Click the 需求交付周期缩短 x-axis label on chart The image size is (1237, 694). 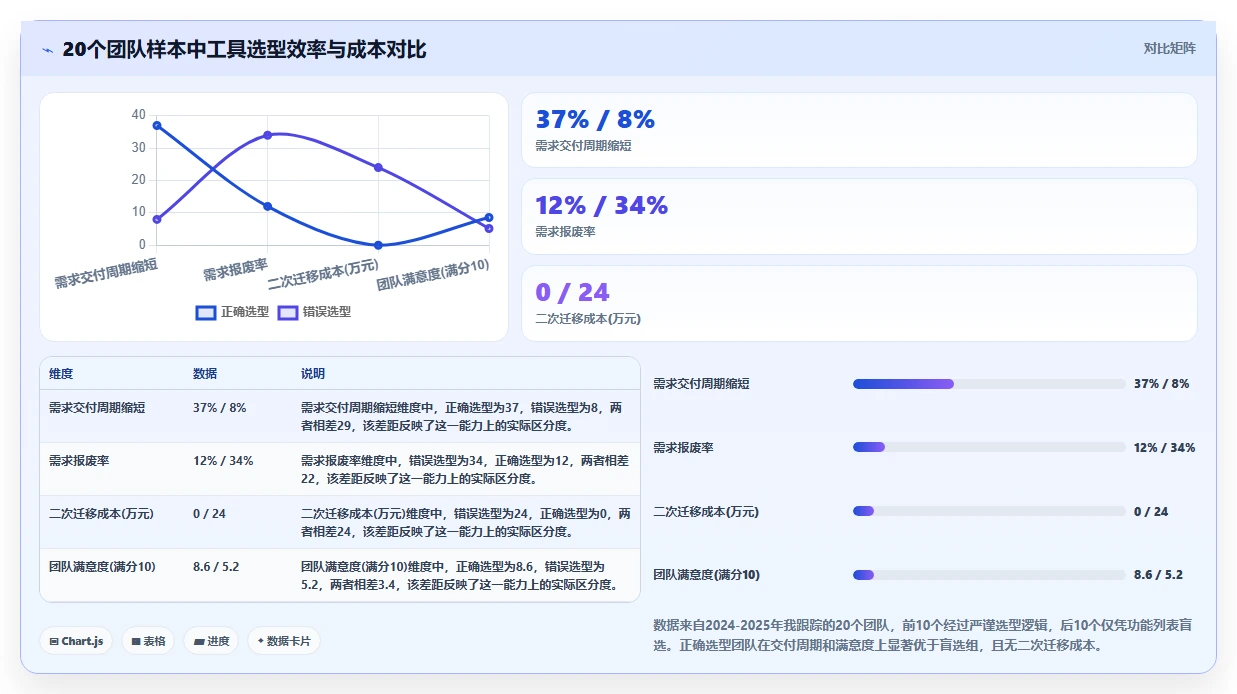click(x=106, y=273)
